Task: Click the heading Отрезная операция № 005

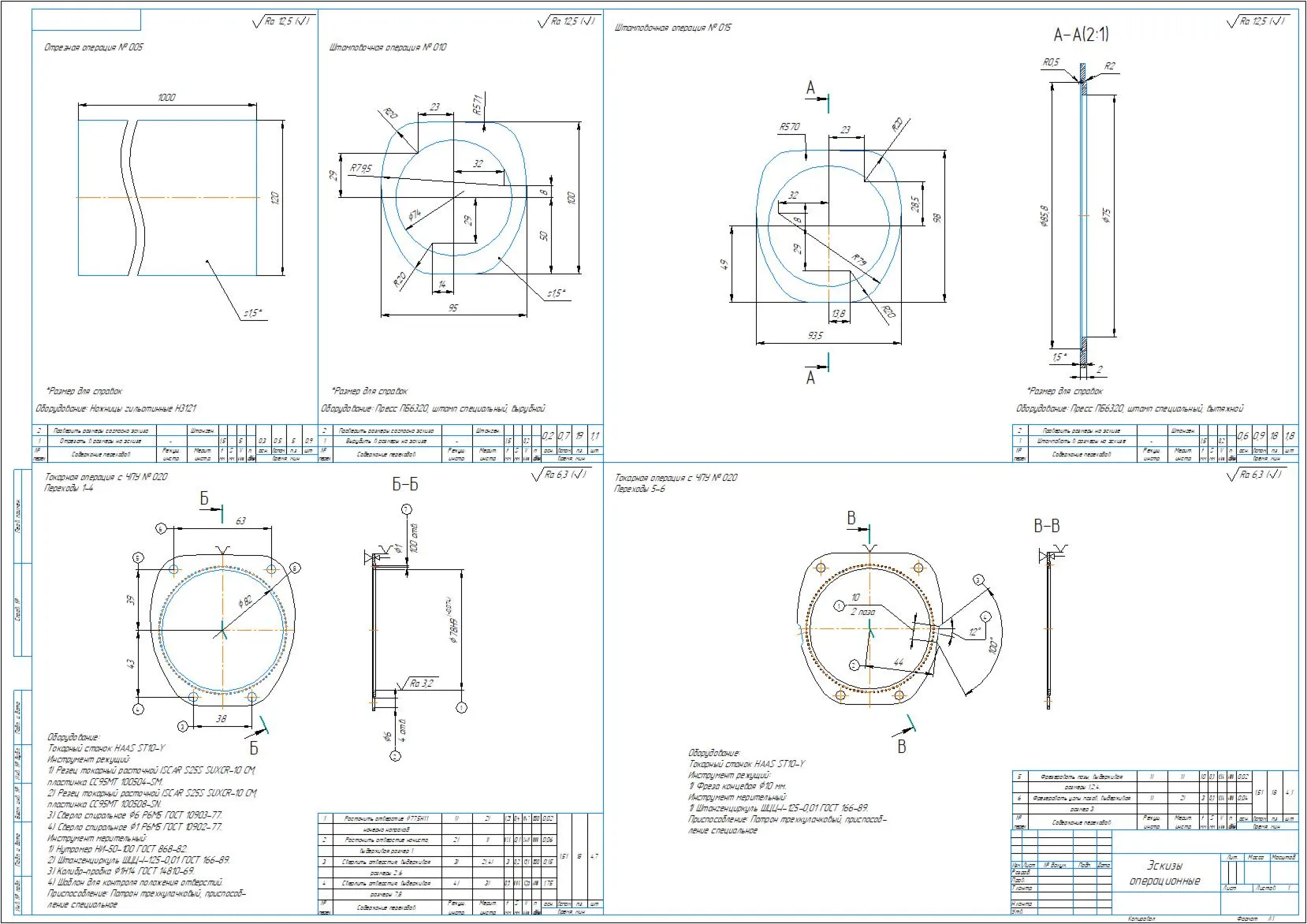Action: pyautogui.click(x=94, y=47)
